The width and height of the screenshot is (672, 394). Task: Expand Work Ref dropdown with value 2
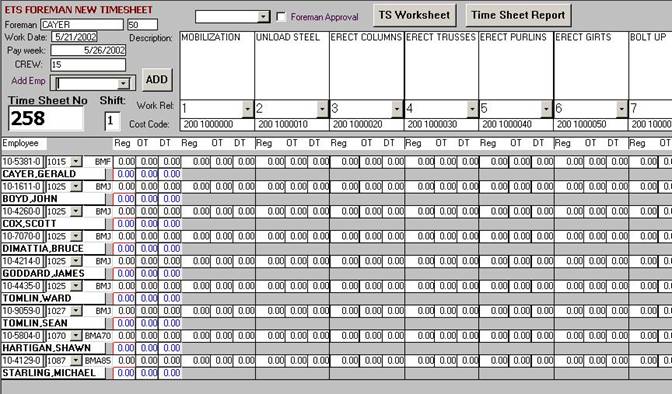322,109
